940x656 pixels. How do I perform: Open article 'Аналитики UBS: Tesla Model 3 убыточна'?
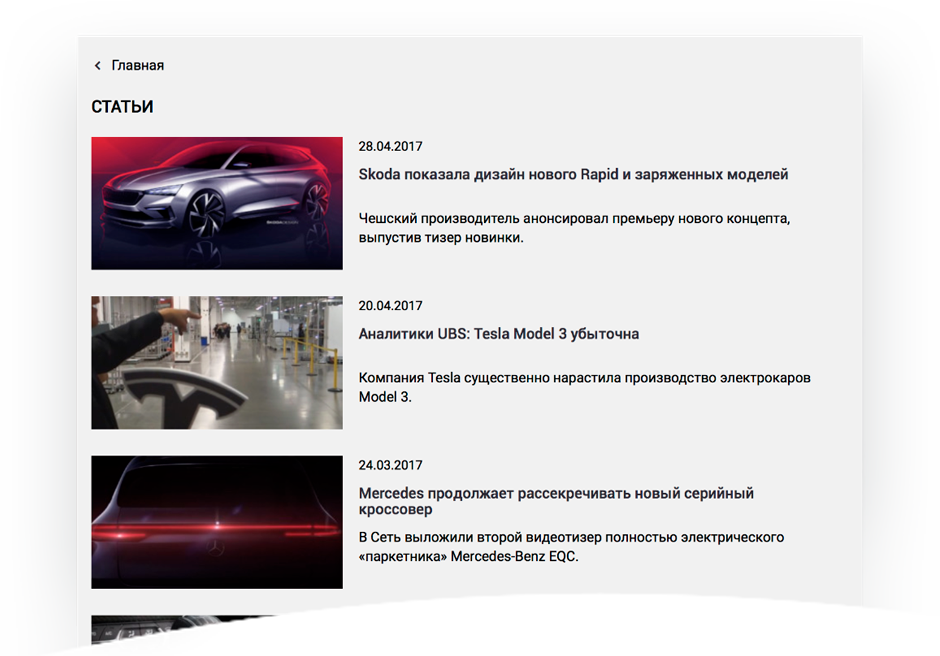tap(499, 334)
